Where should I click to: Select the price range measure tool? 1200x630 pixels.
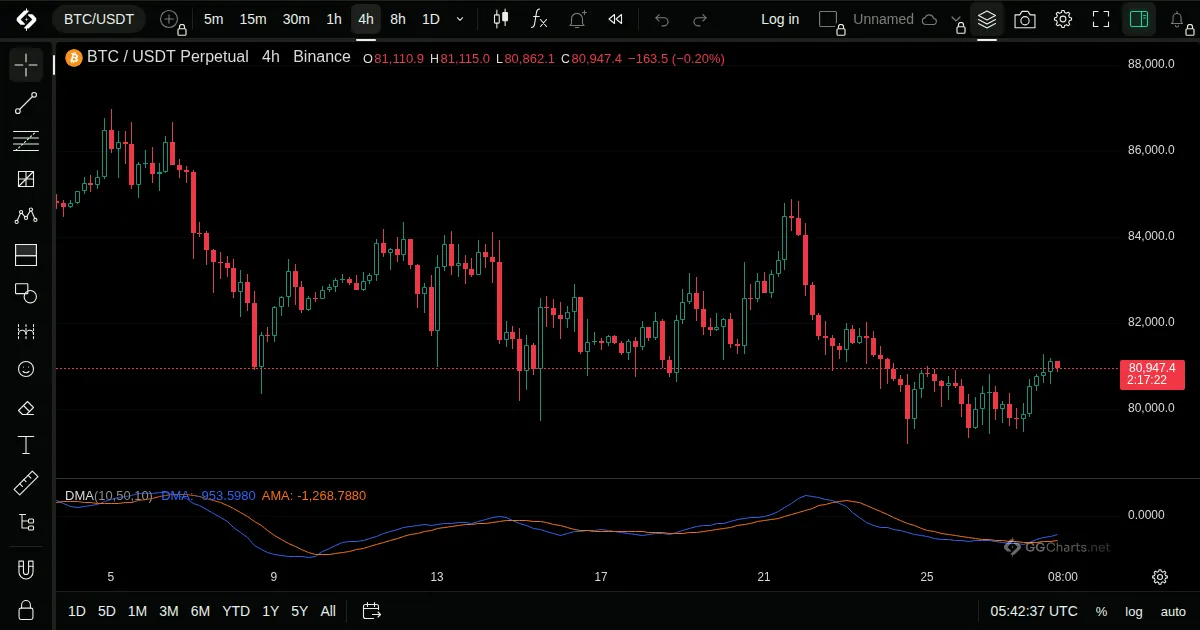[x=26, y=331]
